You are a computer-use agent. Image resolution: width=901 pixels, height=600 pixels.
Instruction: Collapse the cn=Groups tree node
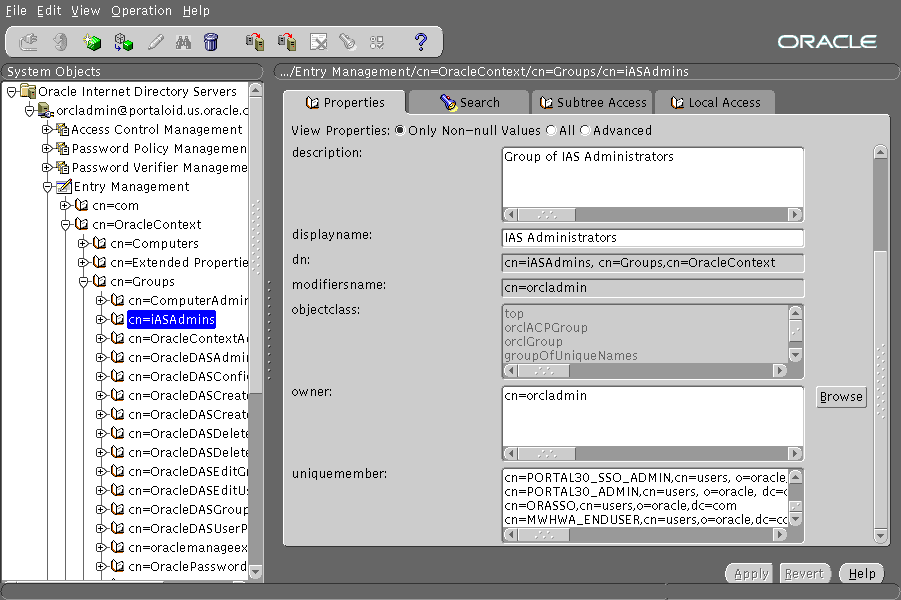pyautogui.click(x=83, y=282)
